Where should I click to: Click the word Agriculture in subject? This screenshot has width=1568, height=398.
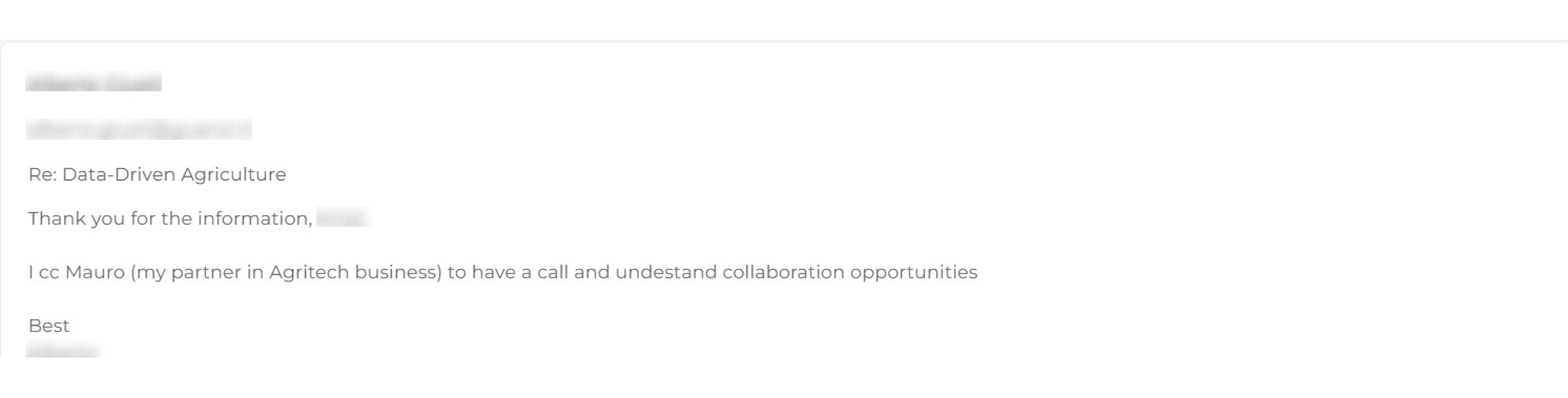(x=233, y=175)
